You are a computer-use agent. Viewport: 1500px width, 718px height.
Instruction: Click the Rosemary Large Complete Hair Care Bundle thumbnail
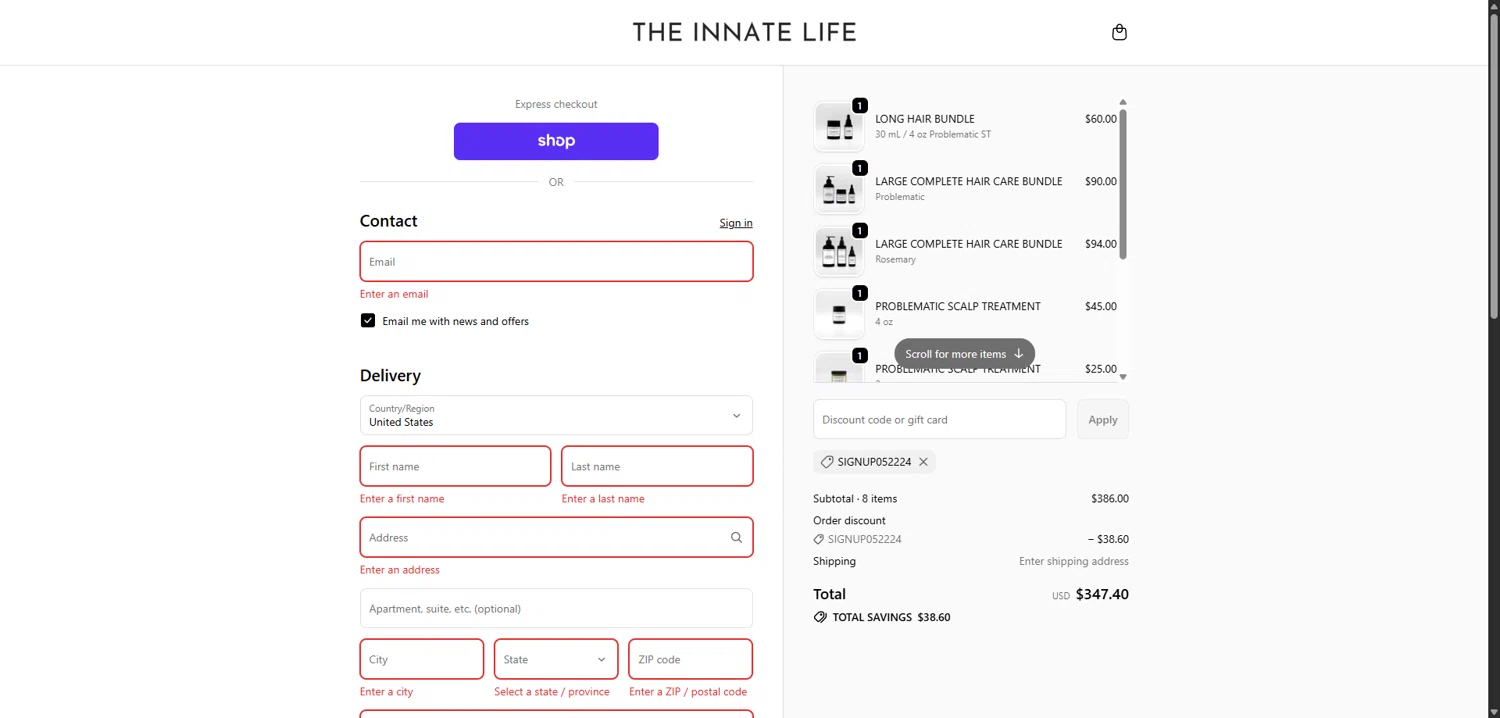tap(839, 251)
